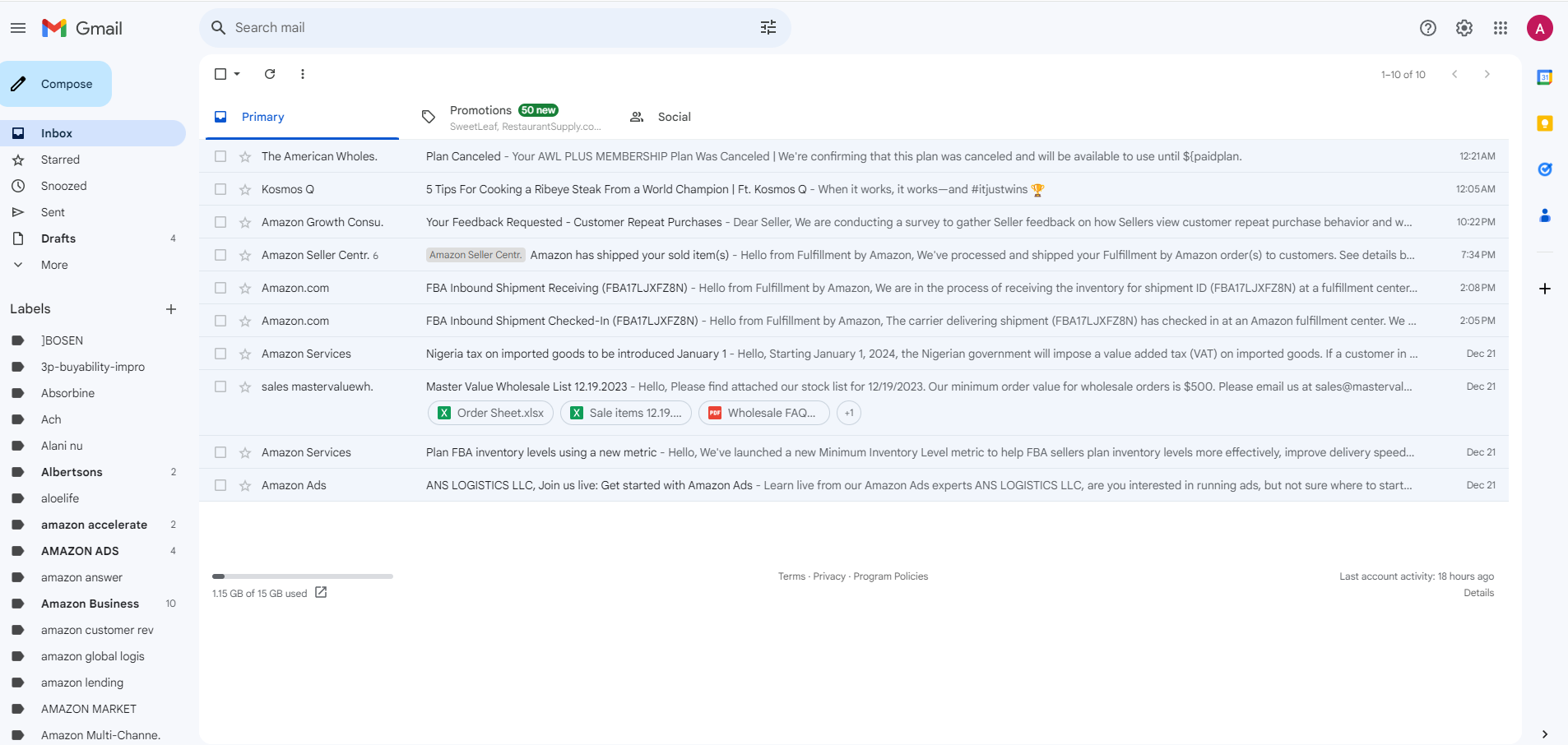The height and width of the screenshot is (745, 1568).
Task: Tick the Nigeria tax email checkbox
Action: click(220, 354)
